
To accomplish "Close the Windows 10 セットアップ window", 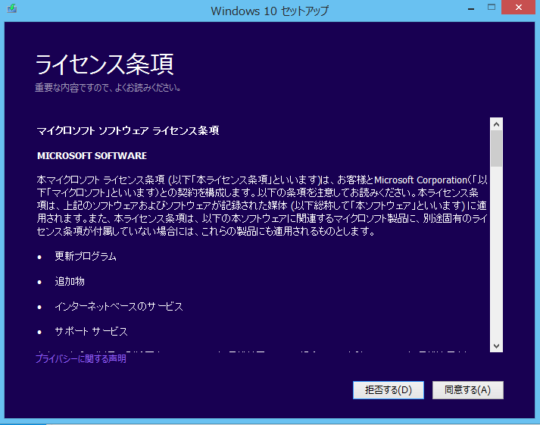I will click(519, 7).
